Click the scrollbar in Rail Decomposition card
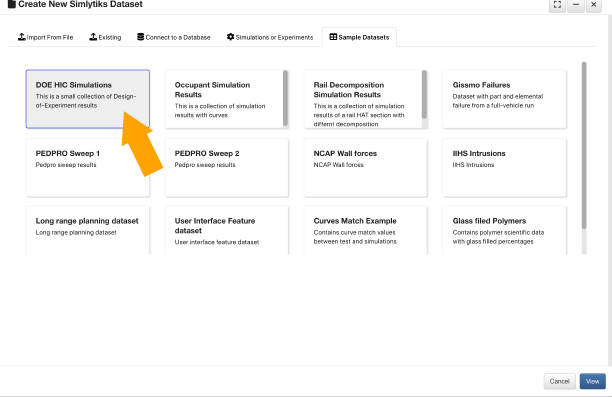The height and width of the screenshot is (398, 612). [x=424, y=94]
